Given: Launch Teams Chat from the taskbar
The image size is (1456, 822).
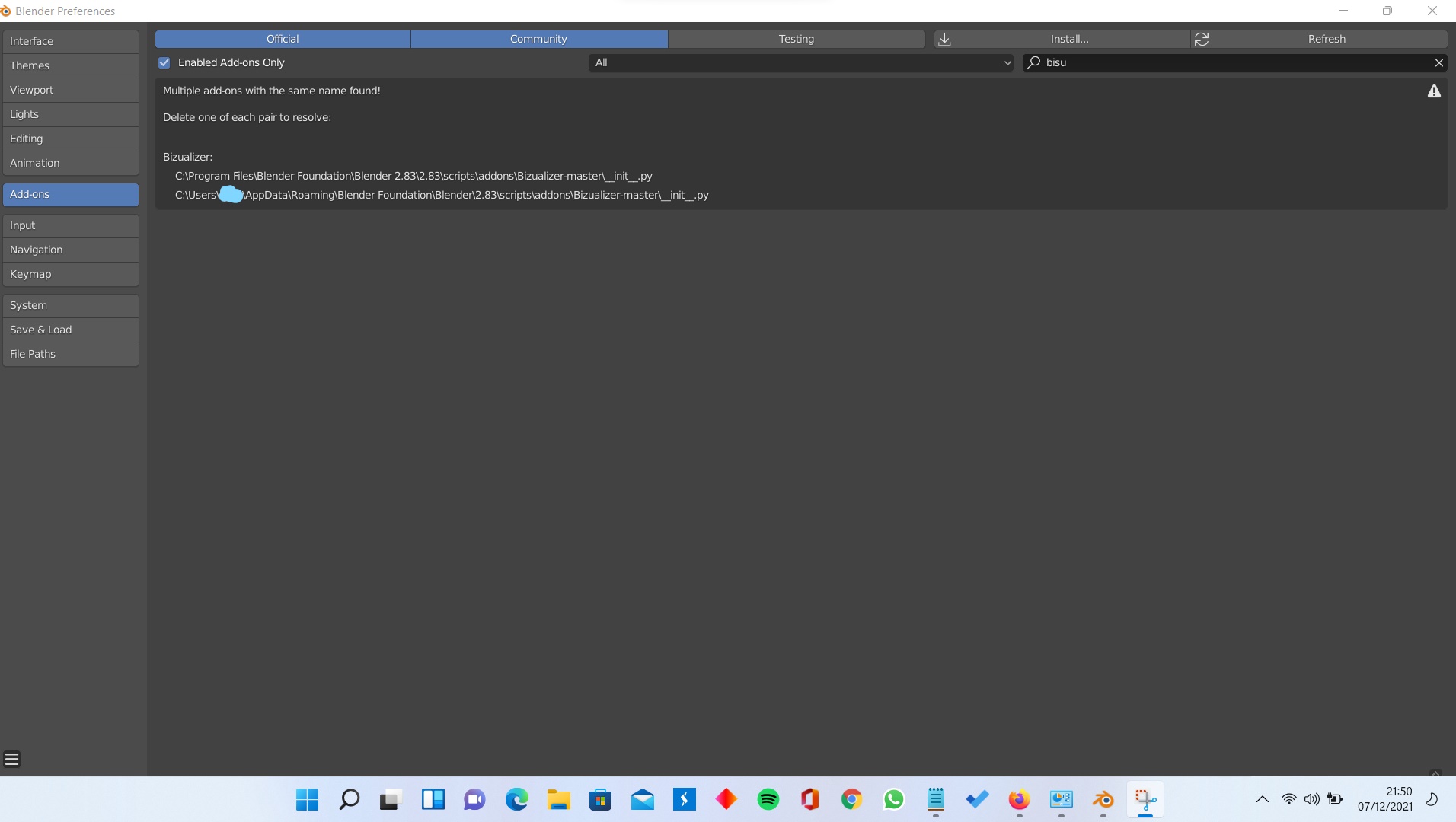Looking at the screenshot, I should [x=474, y=799].
